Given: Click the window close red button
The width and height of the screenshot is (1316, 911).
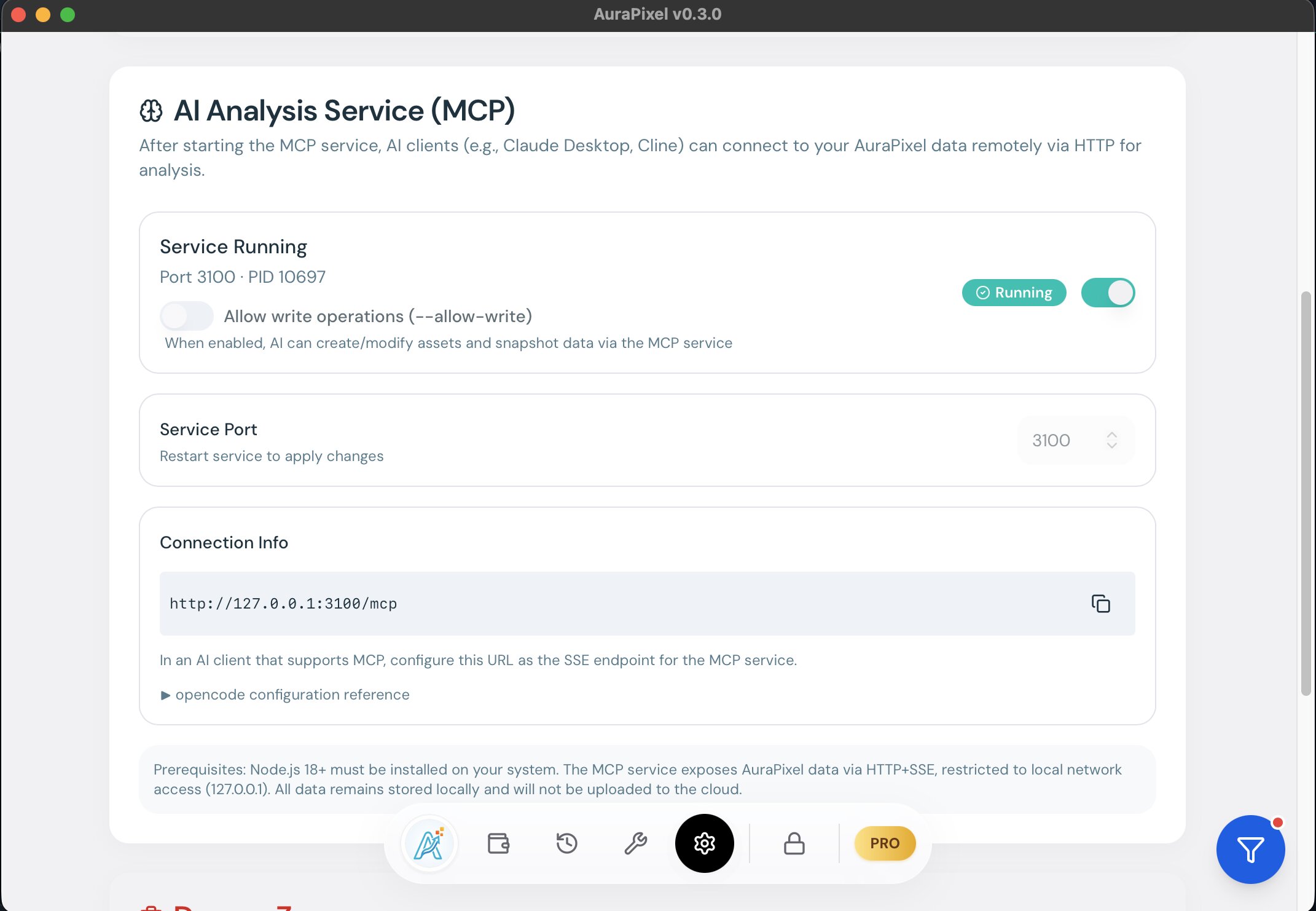Looking at the screenshot, I should [18, 15].
